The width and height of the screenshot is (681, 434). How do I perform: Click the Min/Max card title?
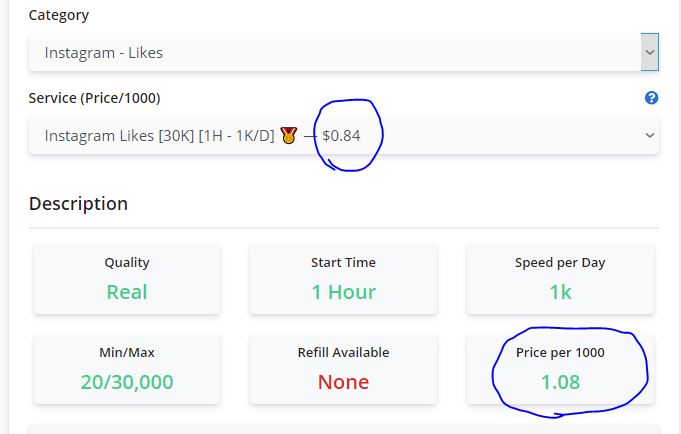pyautogui.click(x=127, y=352)
